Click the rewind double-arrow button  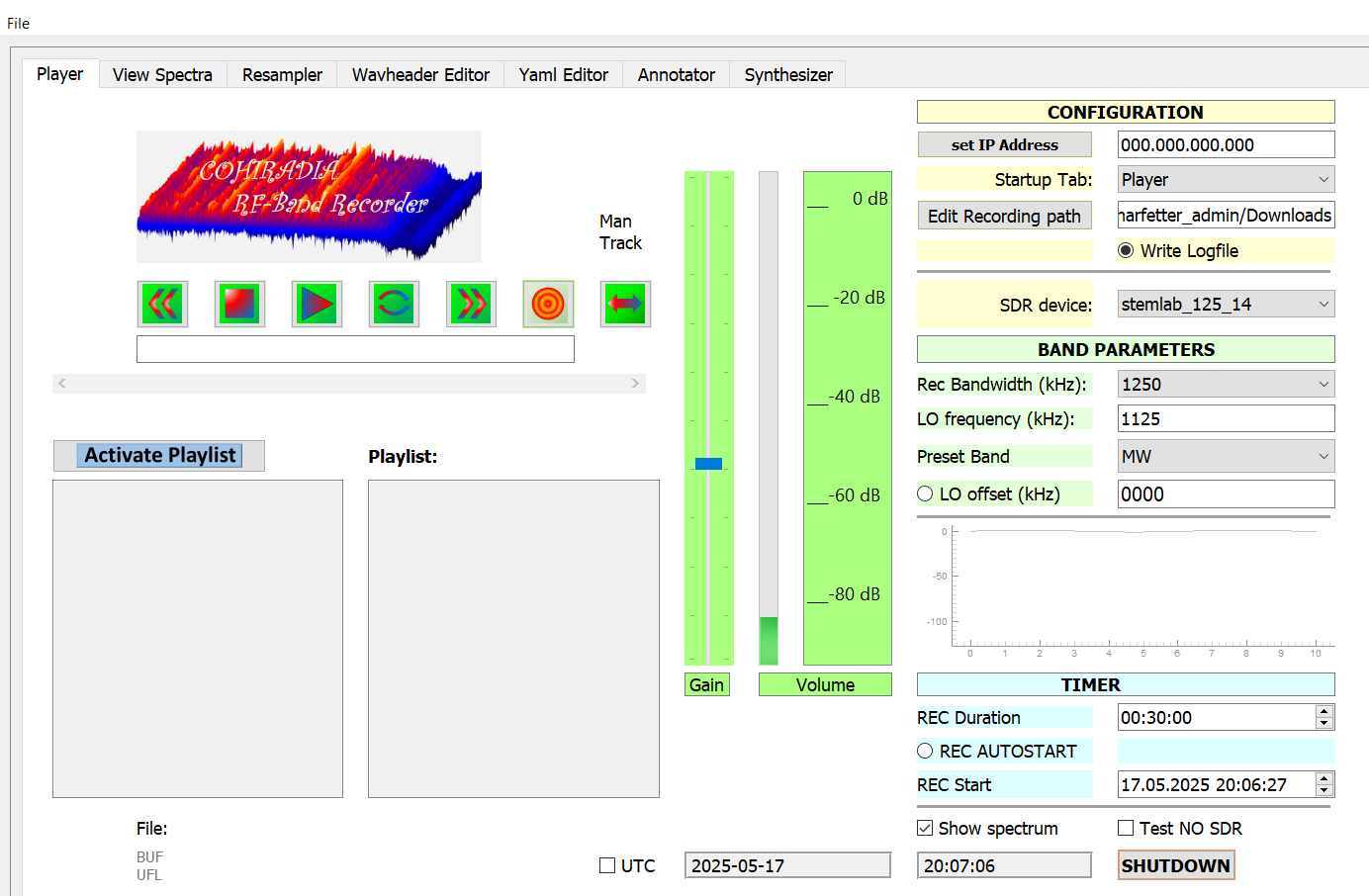[x=162, y=304]
